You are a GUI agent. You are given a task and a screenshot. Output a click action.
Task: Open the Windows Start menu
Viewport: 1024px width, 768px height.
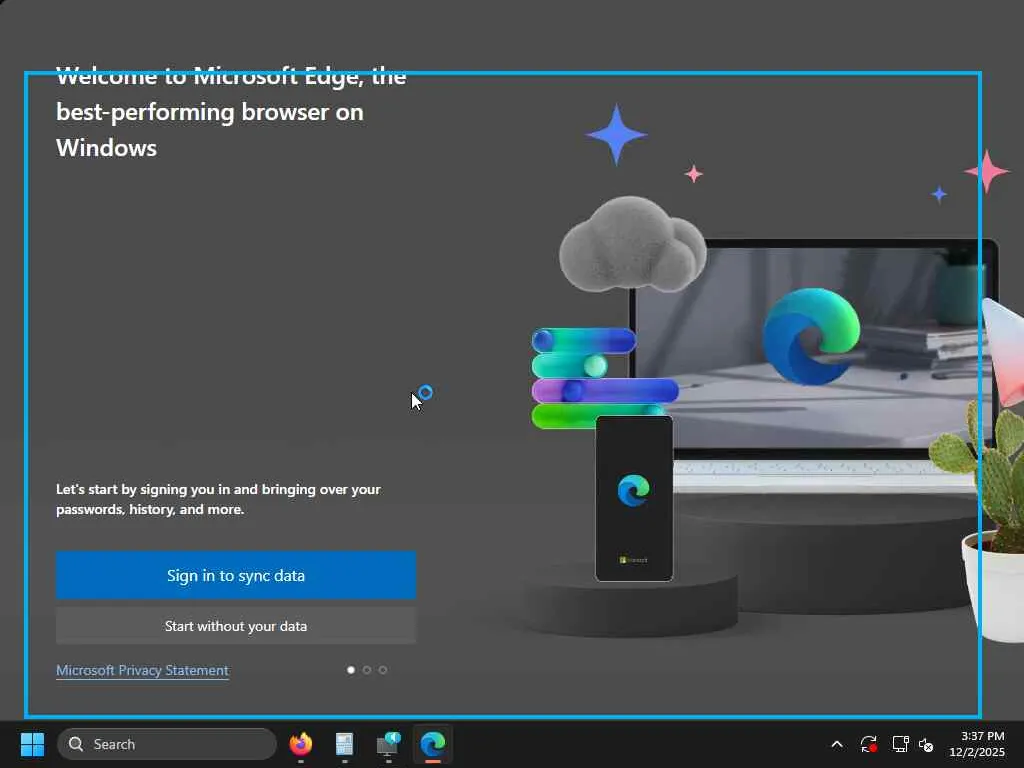pos(32,744)
